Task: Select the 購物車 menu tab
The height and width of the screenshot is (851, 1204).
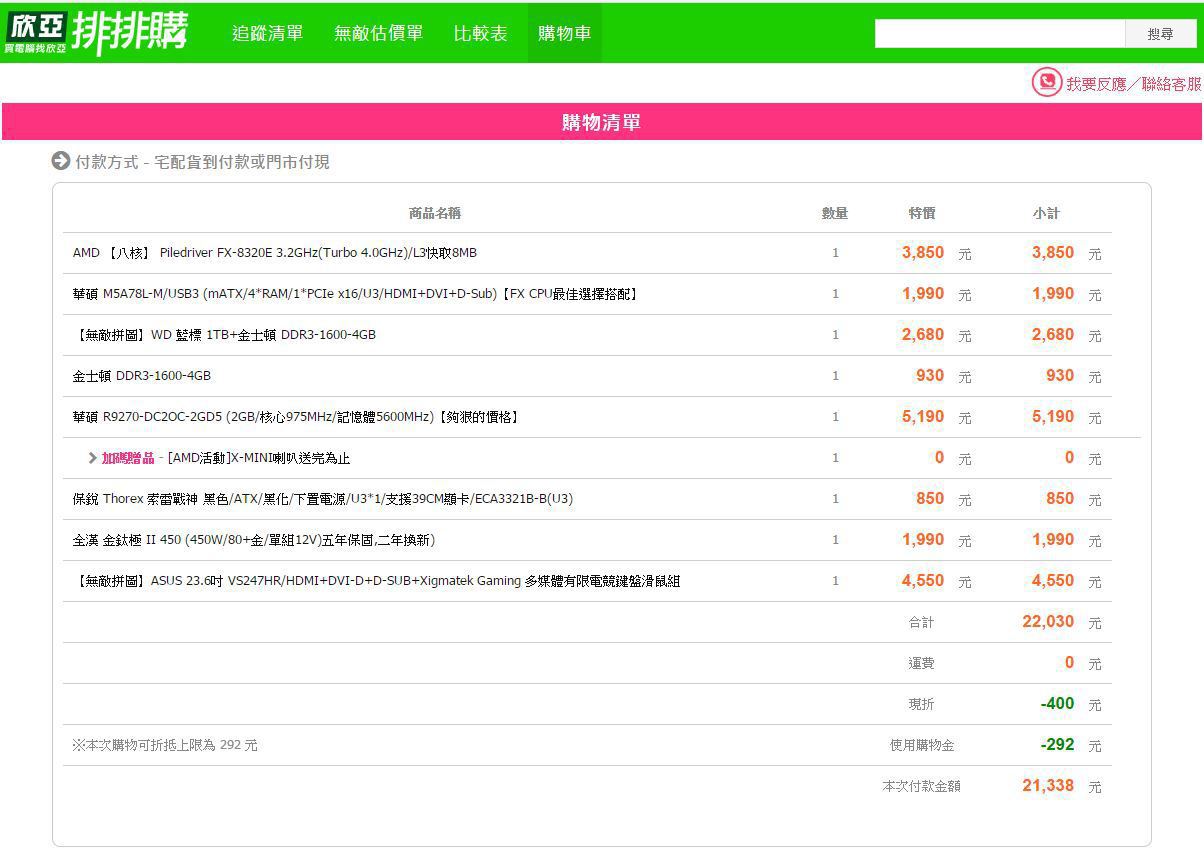Action: [565, 33]
